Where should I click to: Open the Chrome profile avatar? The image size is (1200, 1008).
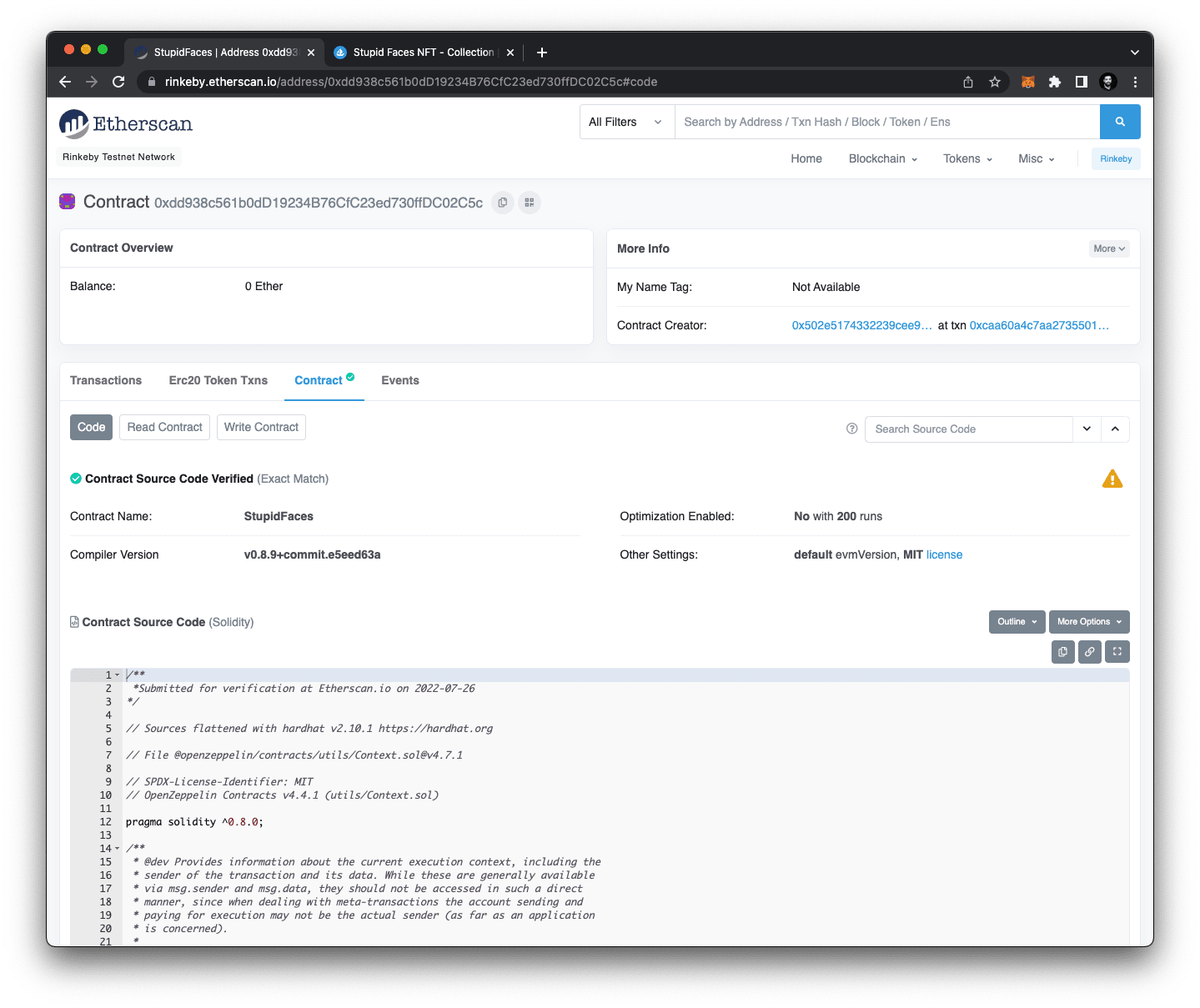(x=1108, y=82)
